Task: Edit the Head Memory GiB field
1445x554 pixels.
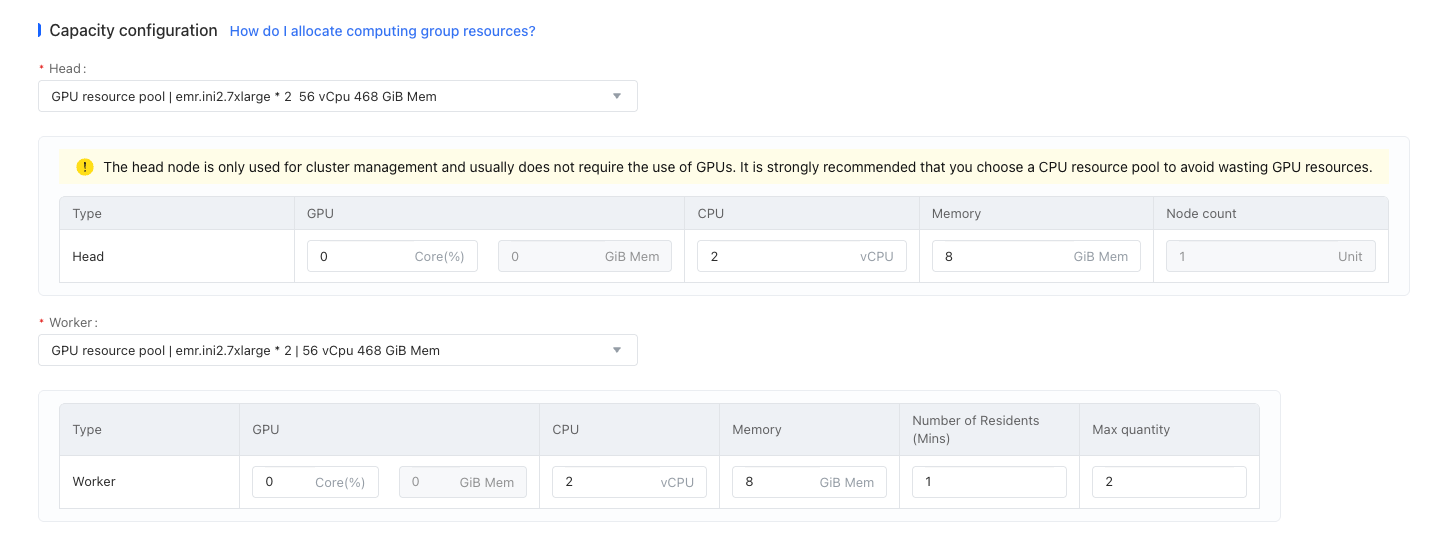Action: click(x=1036, y=256)
